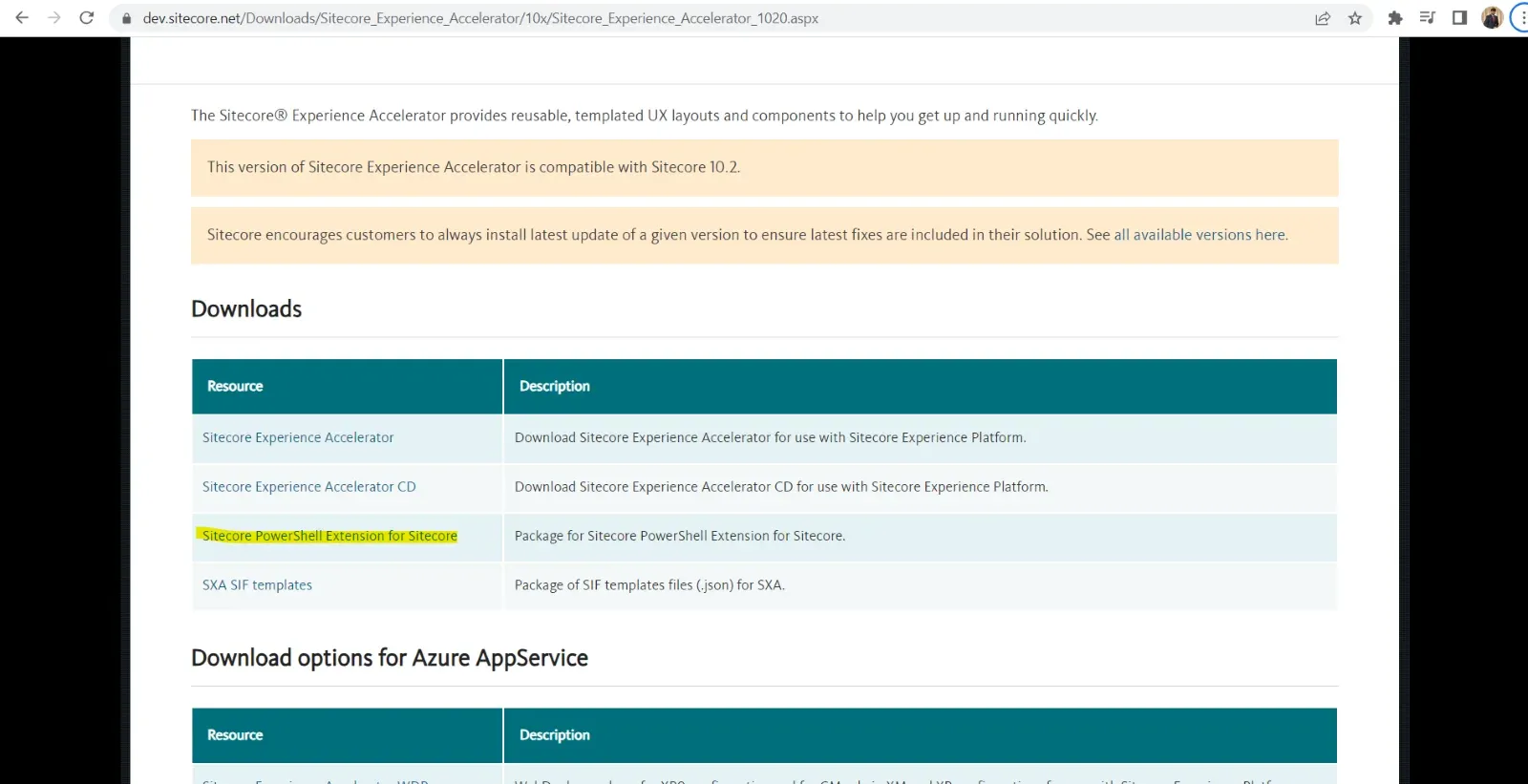View site security lock information
Viewport: 1528px width, 784px height.
point(126,18)
